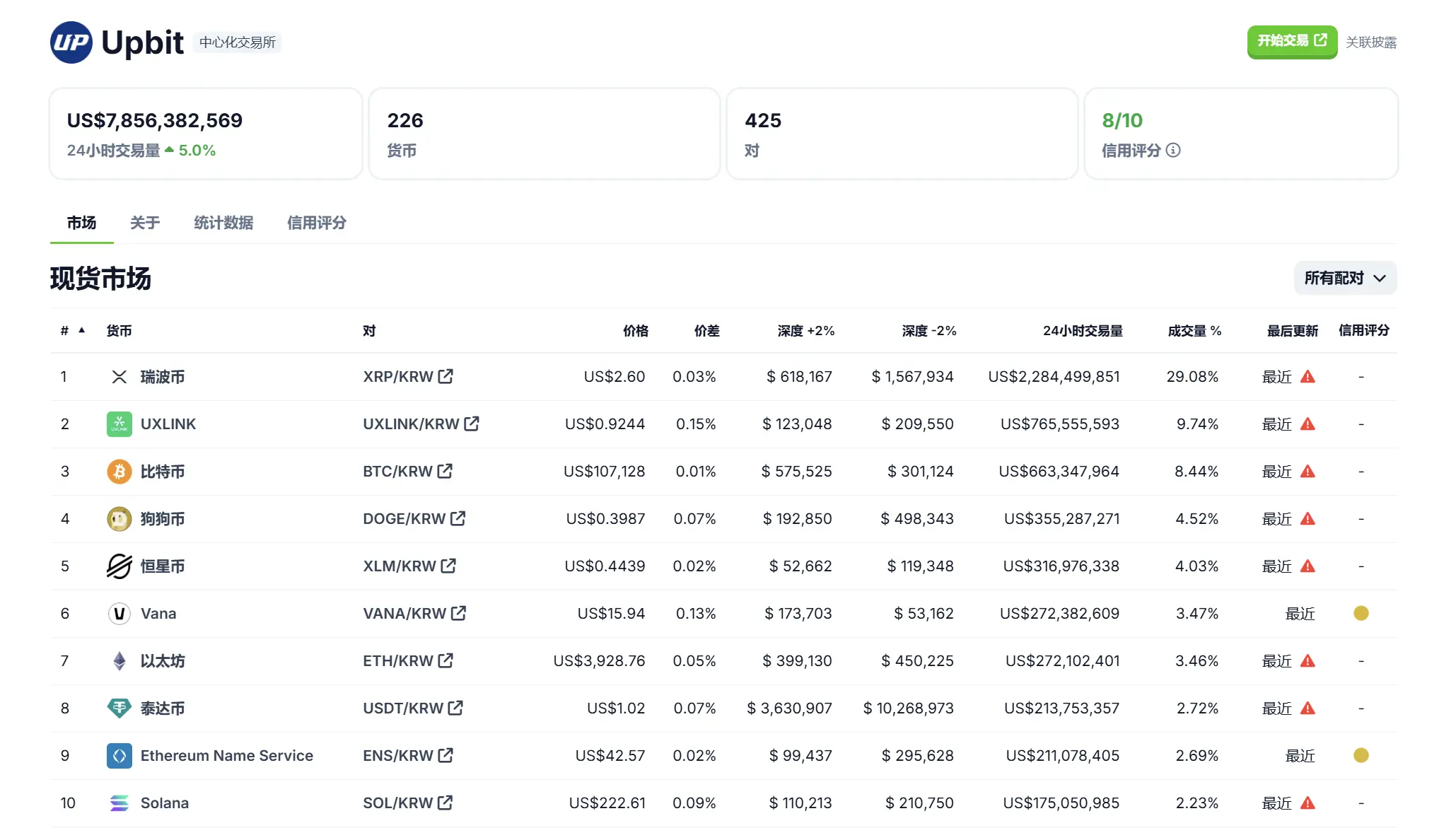Toggle the # column sort arrow
The height and width of the screenshot is (828, 1456).
point(82,330)
